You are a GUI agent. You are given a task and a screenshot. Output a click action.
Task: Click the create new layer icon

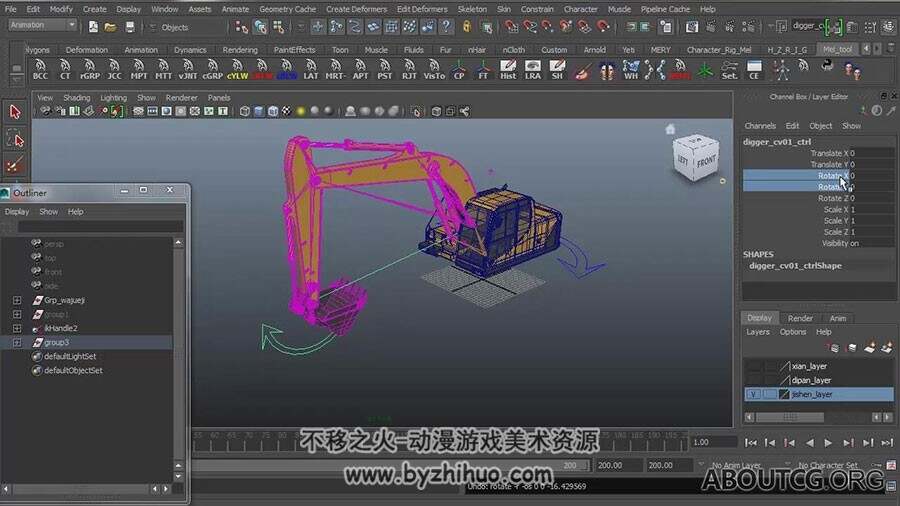869,348
